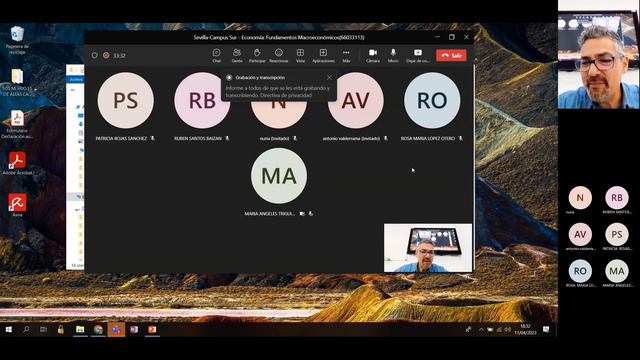Open volume control in system tray
Screen dimensions: 640x360
pos(507,329)
